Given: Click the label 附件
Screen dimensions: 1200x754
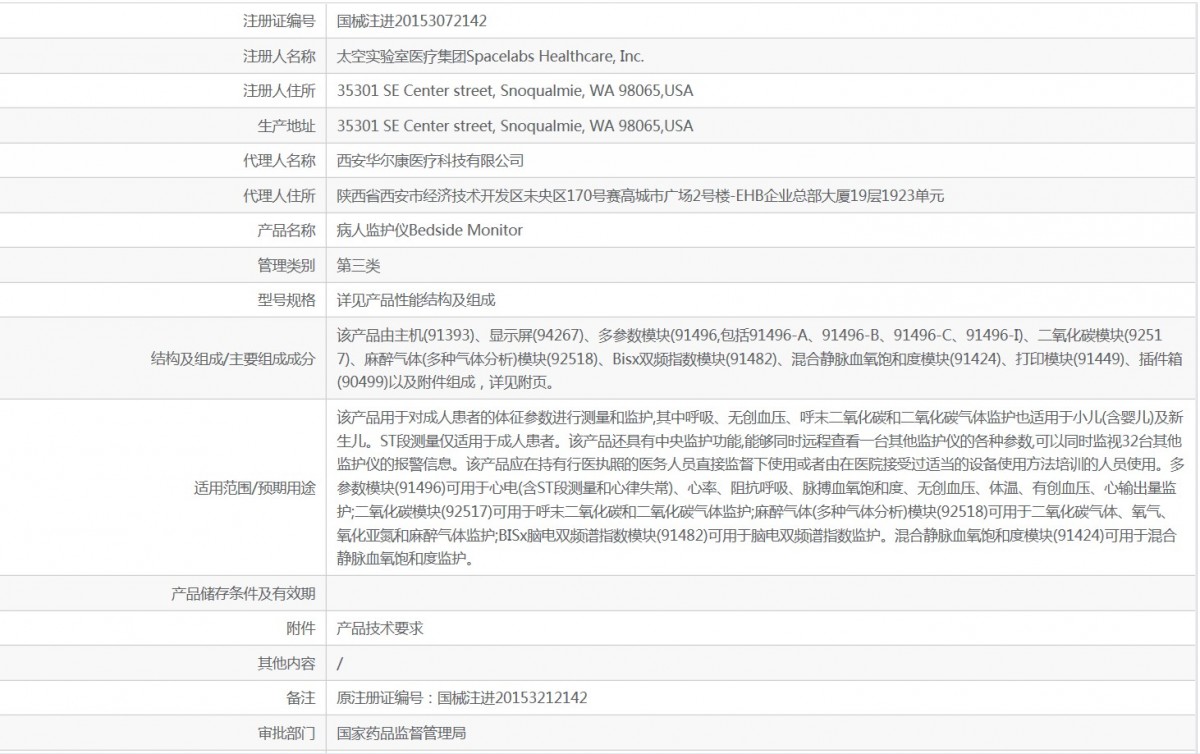Looking at the screenshot, I should pos(301,629).
